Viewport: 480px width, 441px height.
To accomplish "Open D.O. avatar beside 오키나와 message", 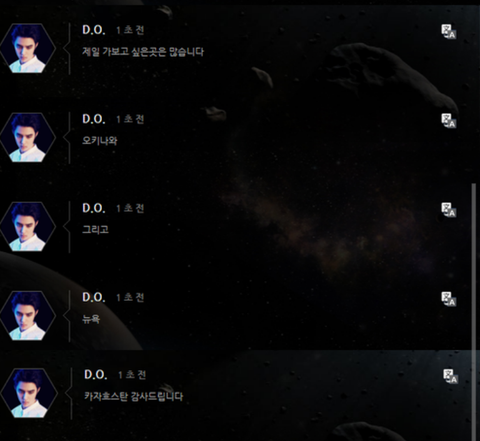I will (27, 137).
